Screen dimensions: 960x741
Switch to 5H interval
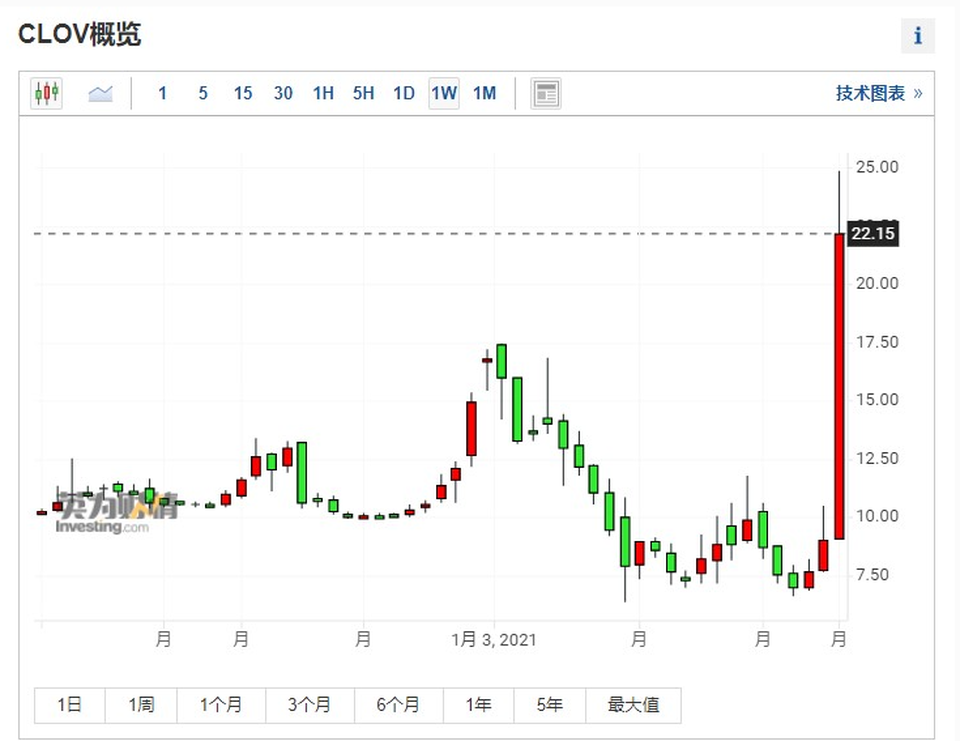pyautogui.click(x=364, y=93)
